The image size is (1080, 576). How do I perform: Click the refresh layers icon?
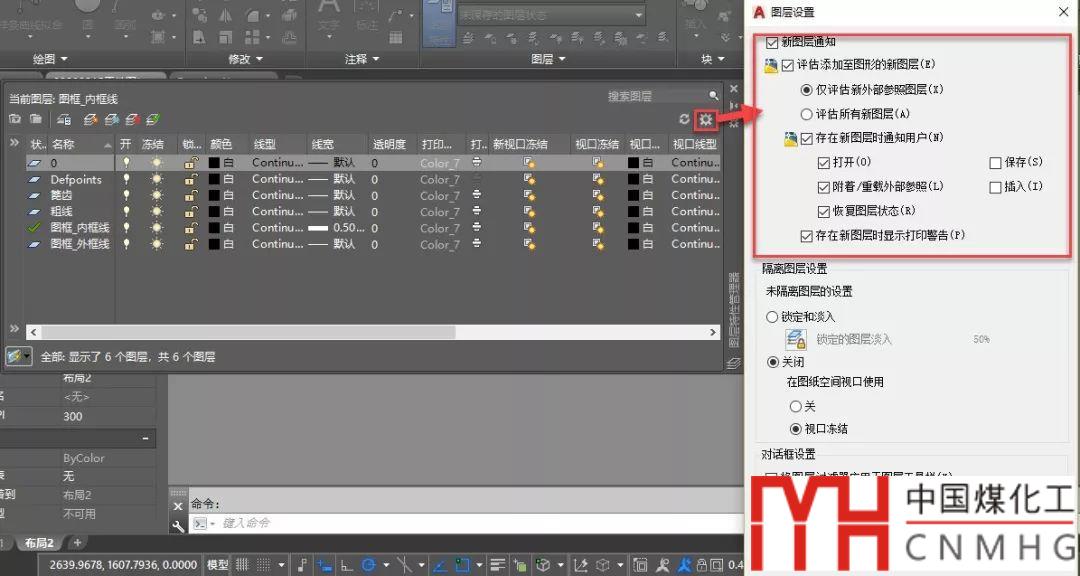click(x=685, y=120)
